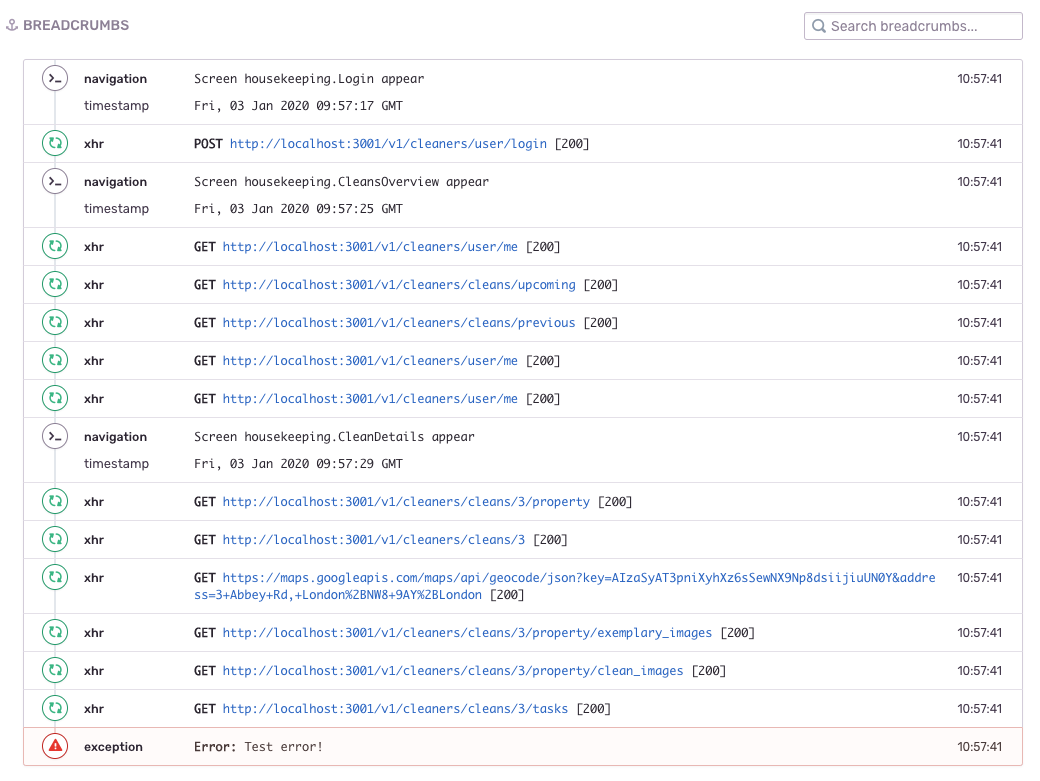Screen dimensions: 1040x781
Task: Click timestamp 'Fri, 03 Jan 2020 09:57:17 GMT'
Action: pyautogui.click(x=298, y=106)
